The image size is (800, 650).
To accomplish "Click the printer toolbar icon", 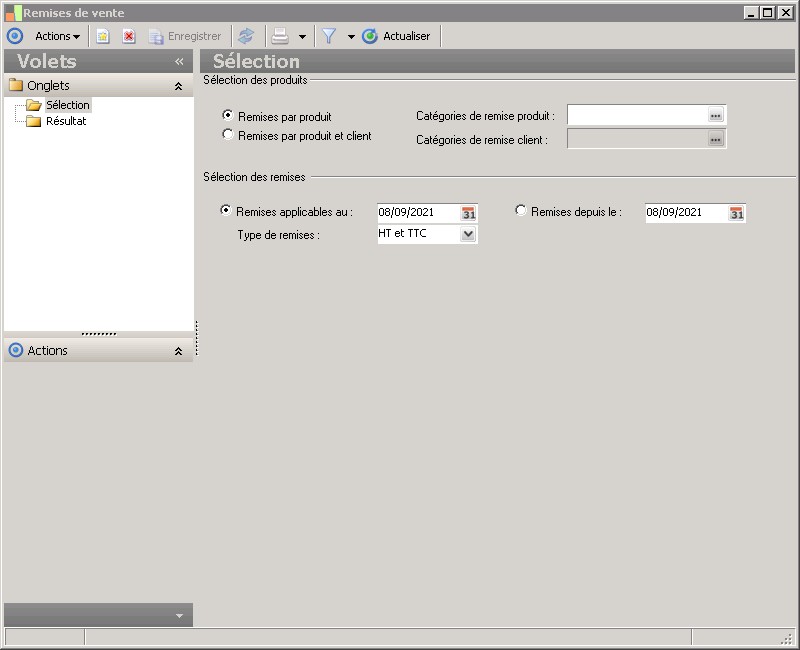I will click(x=280, y=36).
